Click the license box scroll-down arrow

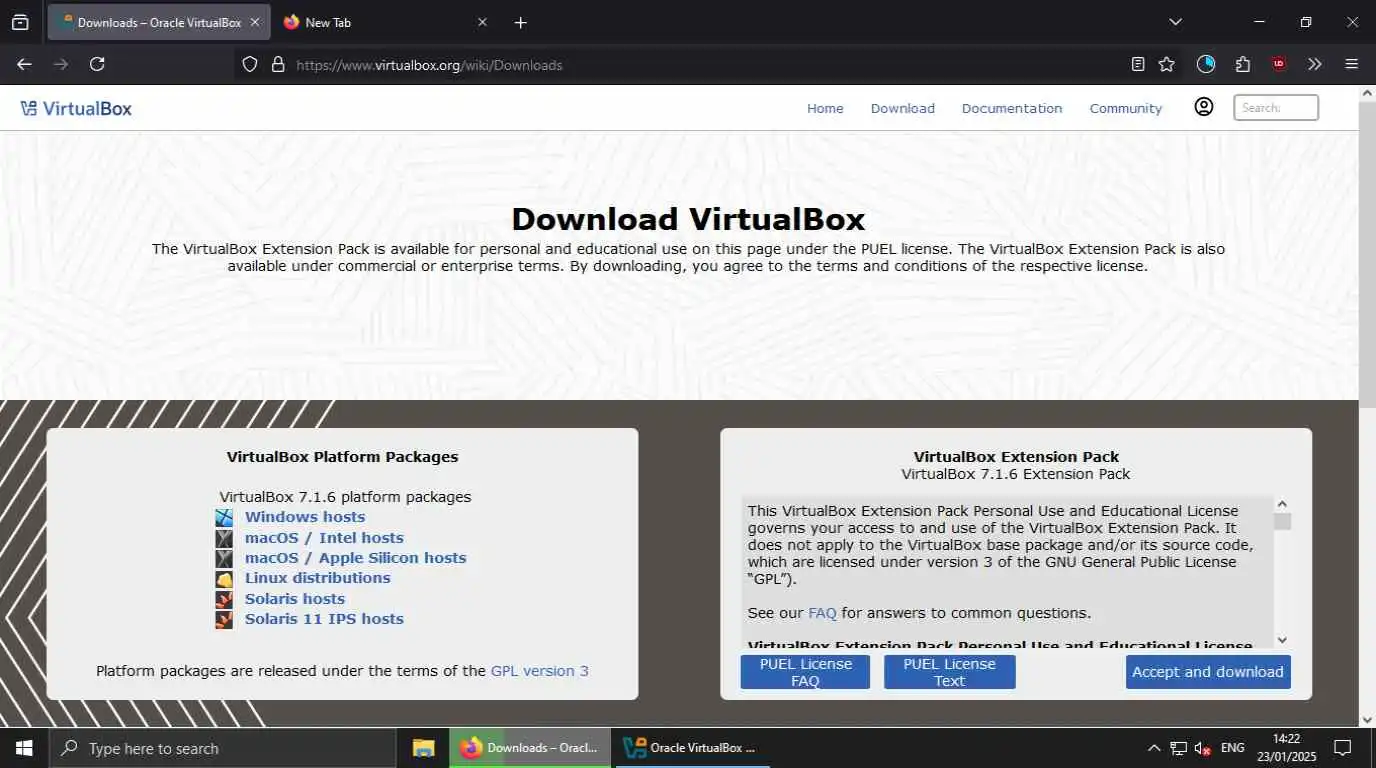point(1282,639)
